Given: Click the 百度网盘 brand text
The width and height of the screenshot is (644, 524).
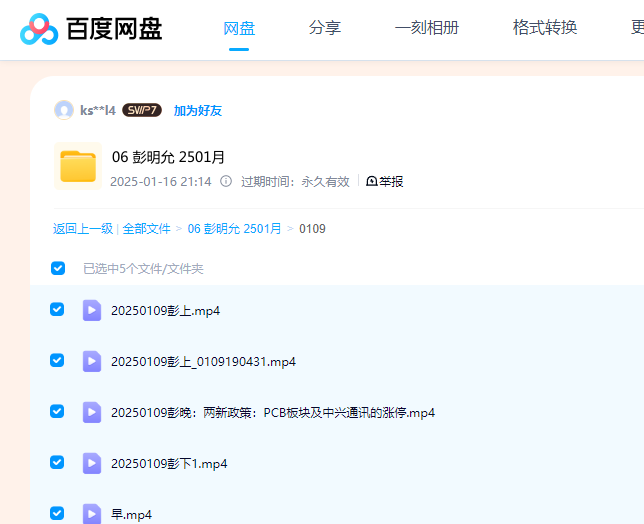Looking at the screenshot, I should tap(114, 29).
